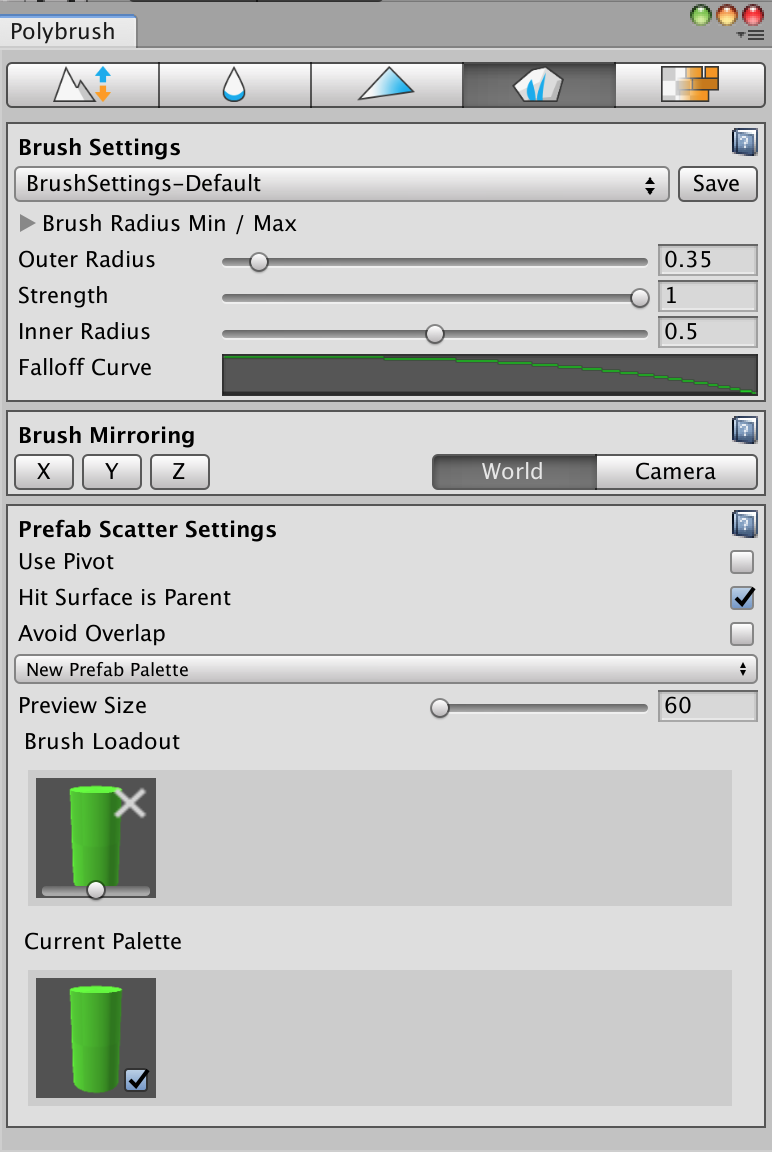The height and width of the screenshot is (1152, 772).
Task: Open help for Brush Mirroring
Action: 745,430
